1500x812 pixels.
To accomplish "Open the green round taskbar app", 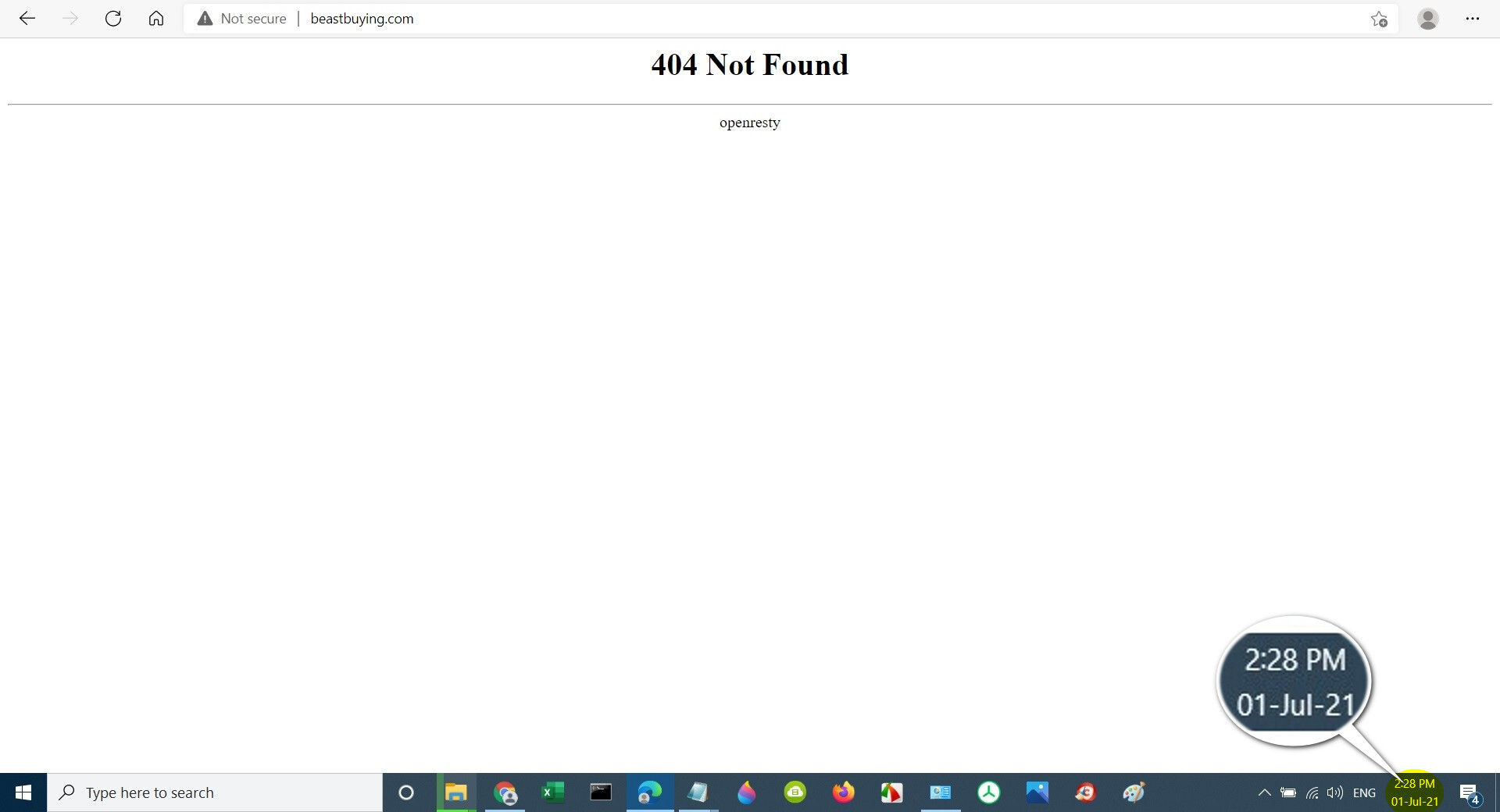I will (795, 792).
